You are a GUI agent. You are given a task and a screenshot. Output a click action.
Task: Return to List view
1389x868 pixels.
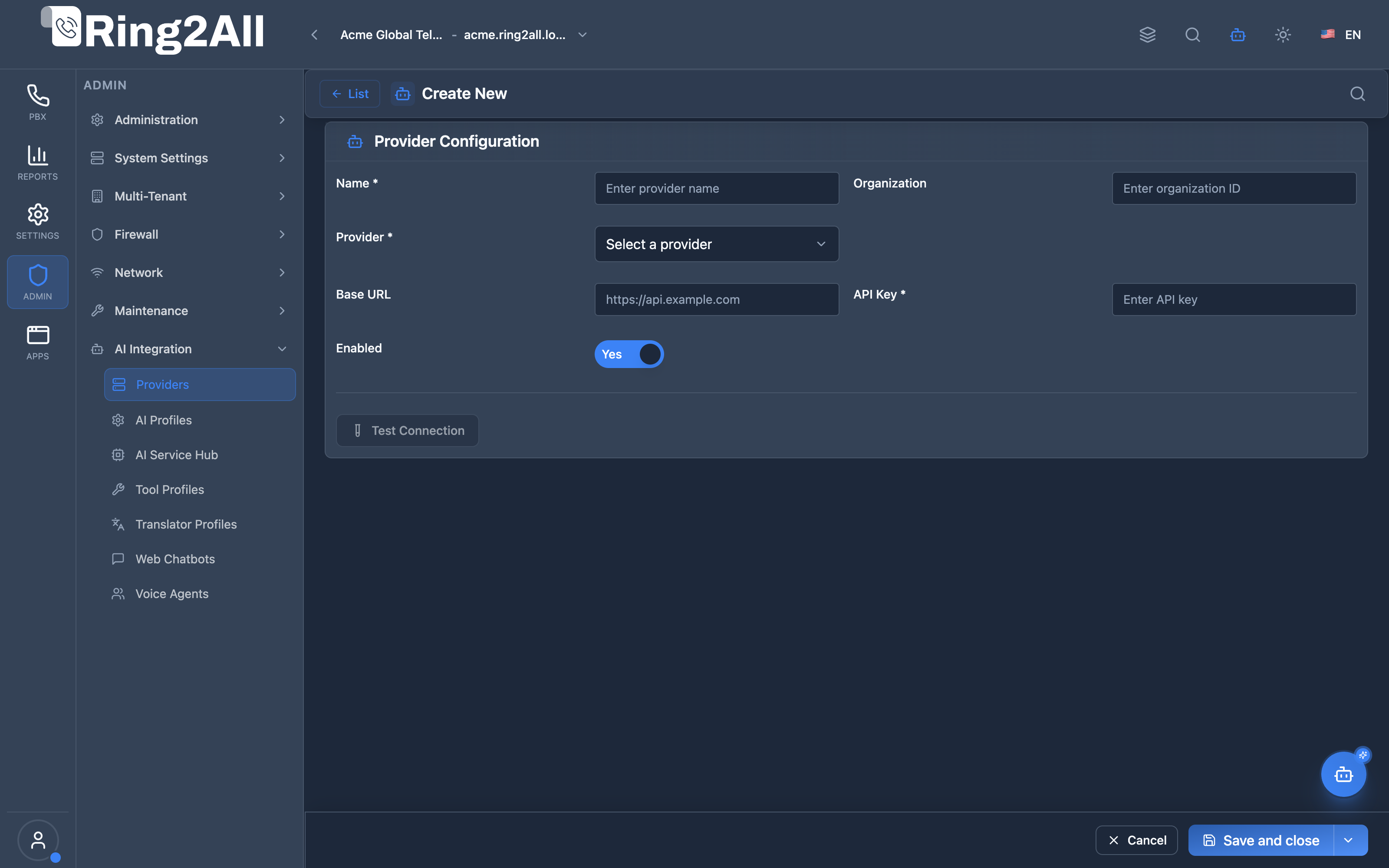[349, 94]
